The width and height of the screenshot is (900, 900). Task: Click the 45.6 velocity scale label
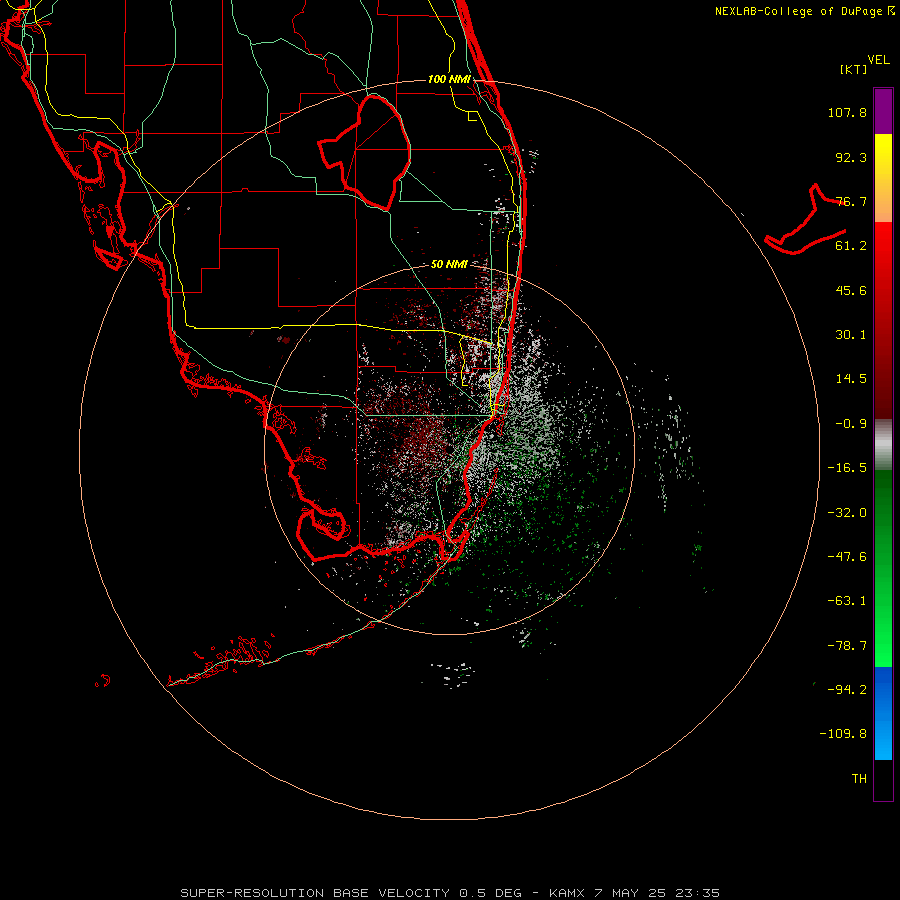[851, 290]
